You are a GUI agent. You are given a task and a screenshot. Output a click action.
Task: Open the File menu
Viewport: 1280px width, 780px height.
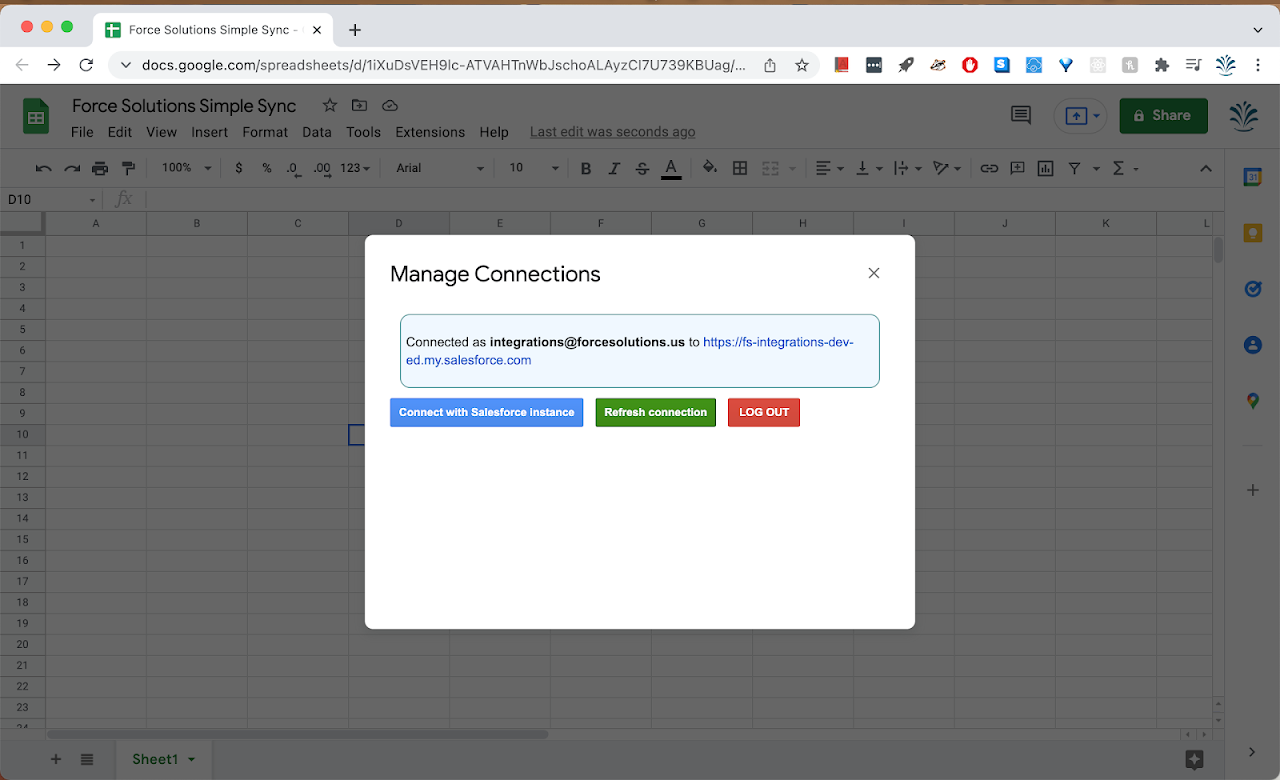pyautogui.click(x=82, y=132)
